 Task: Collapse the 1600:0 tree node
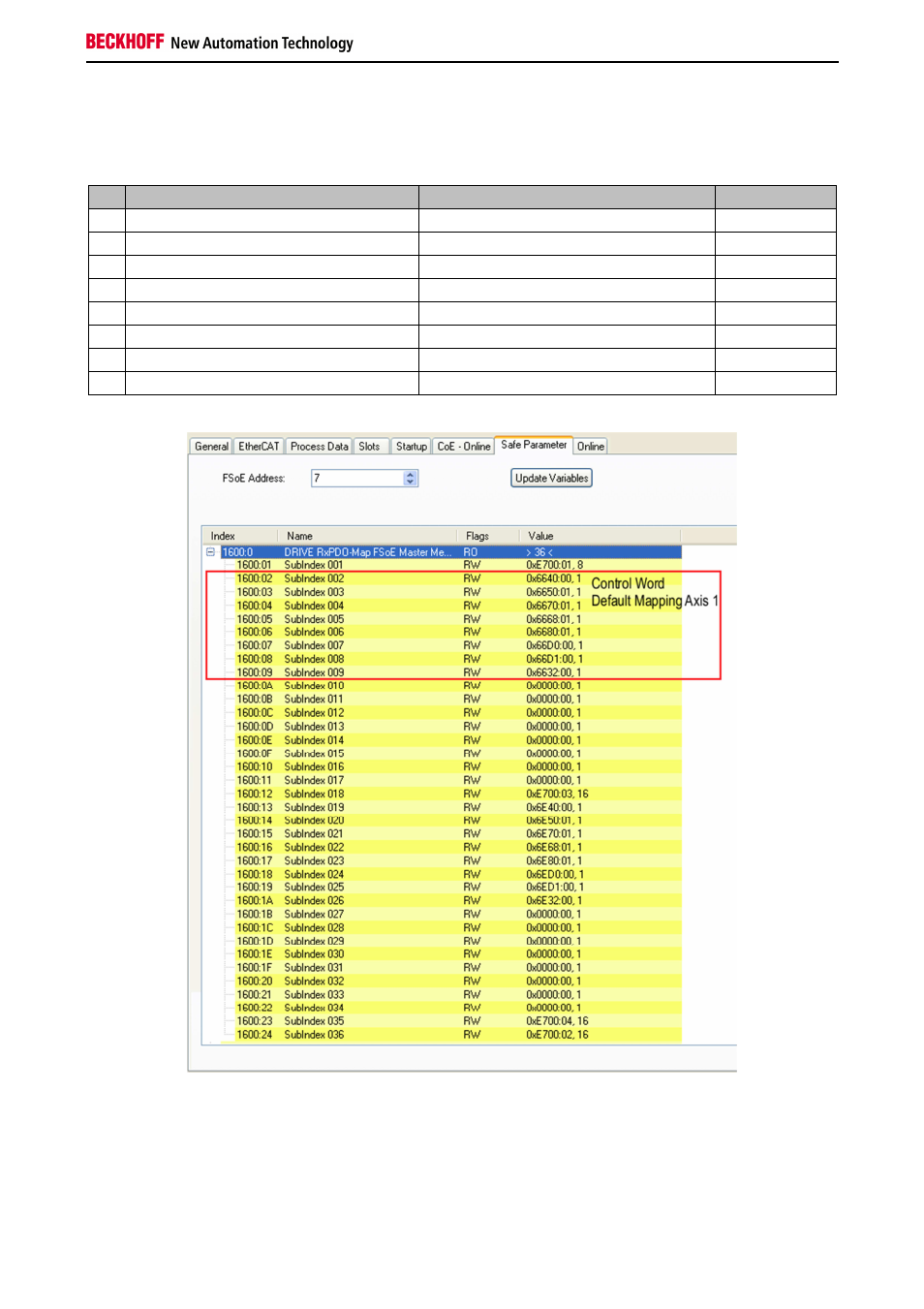tap(210, 552)
